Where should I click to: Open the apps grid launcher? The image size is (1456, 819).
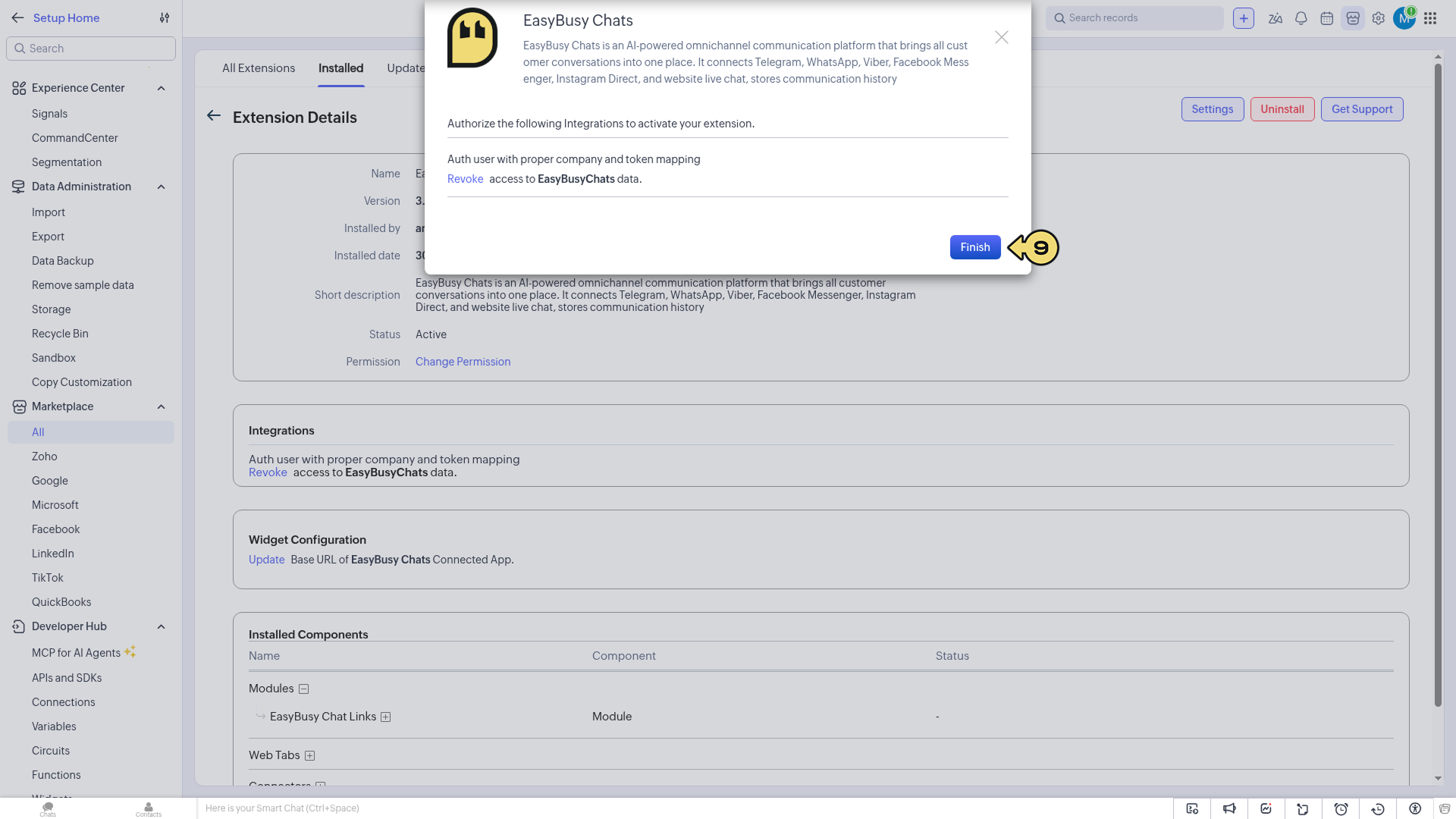coord(1429,18)
